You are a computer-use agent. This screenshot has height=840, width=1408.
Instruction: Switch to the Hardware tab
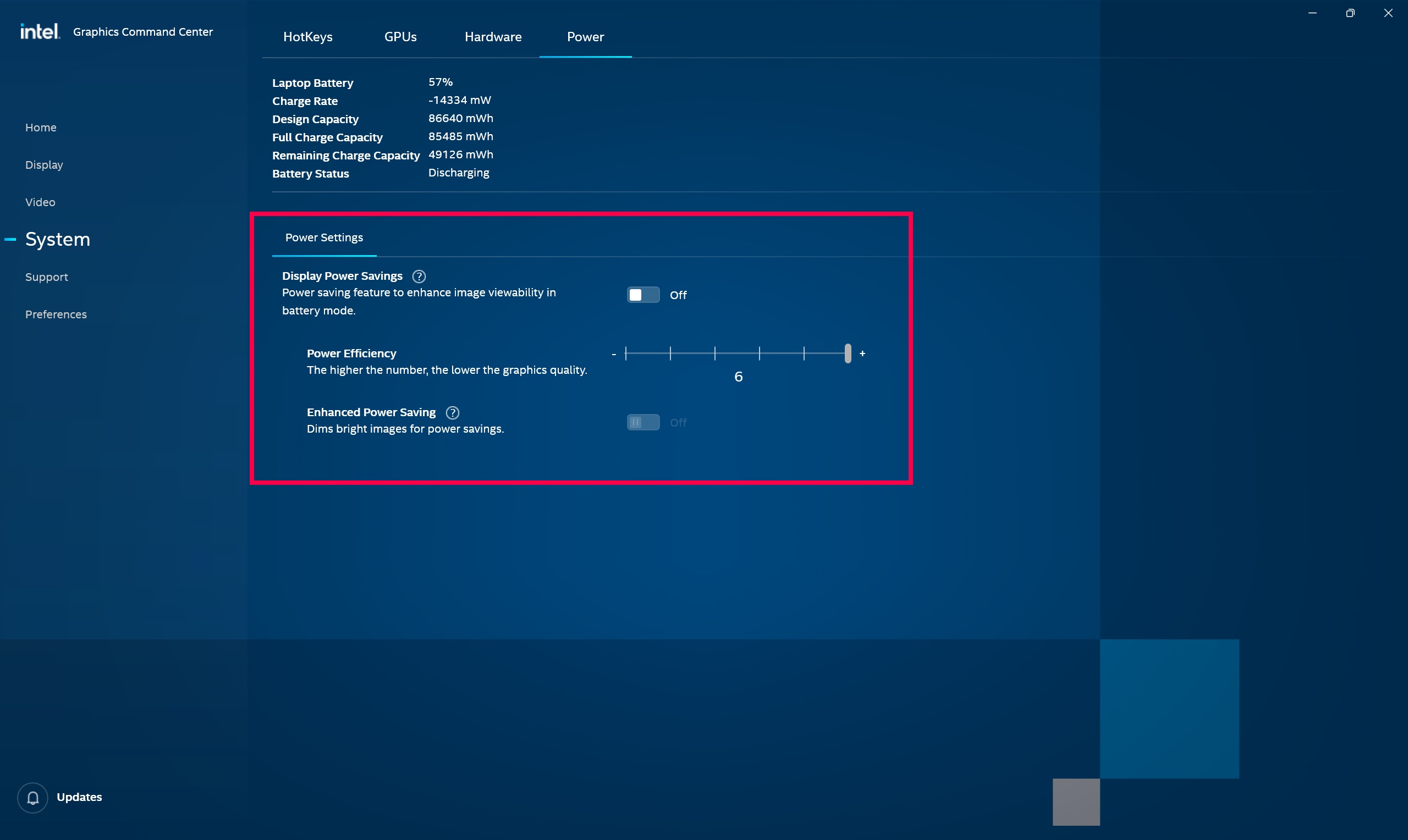pyautogui.click(x=493, y=37)
